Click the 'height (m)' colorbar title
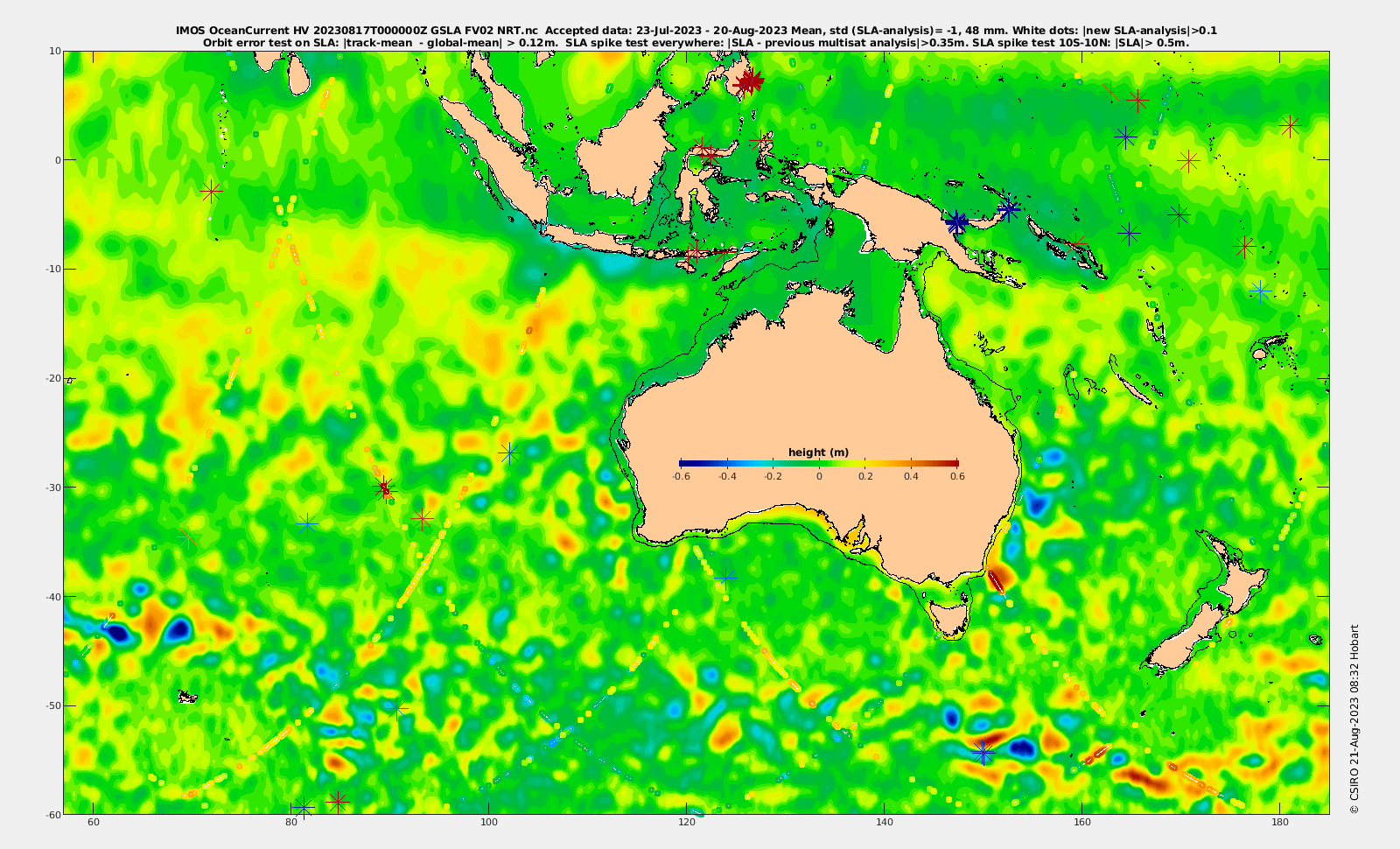Image resolution: width=1400 pixels, height=849 pixels. [x=818, y=453]
